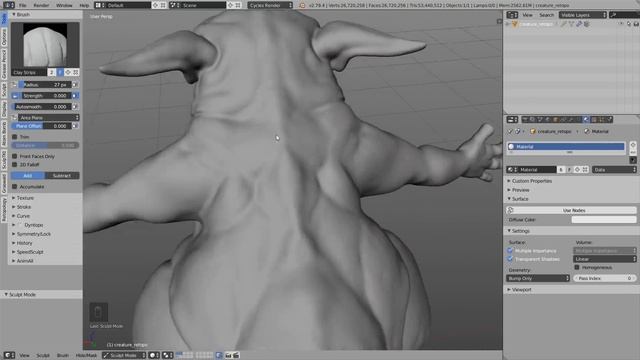Image resolution: width=640 pixels, height=360 pixels.
Task: Open the Render properties tab icon
Action: coord(525,120)
